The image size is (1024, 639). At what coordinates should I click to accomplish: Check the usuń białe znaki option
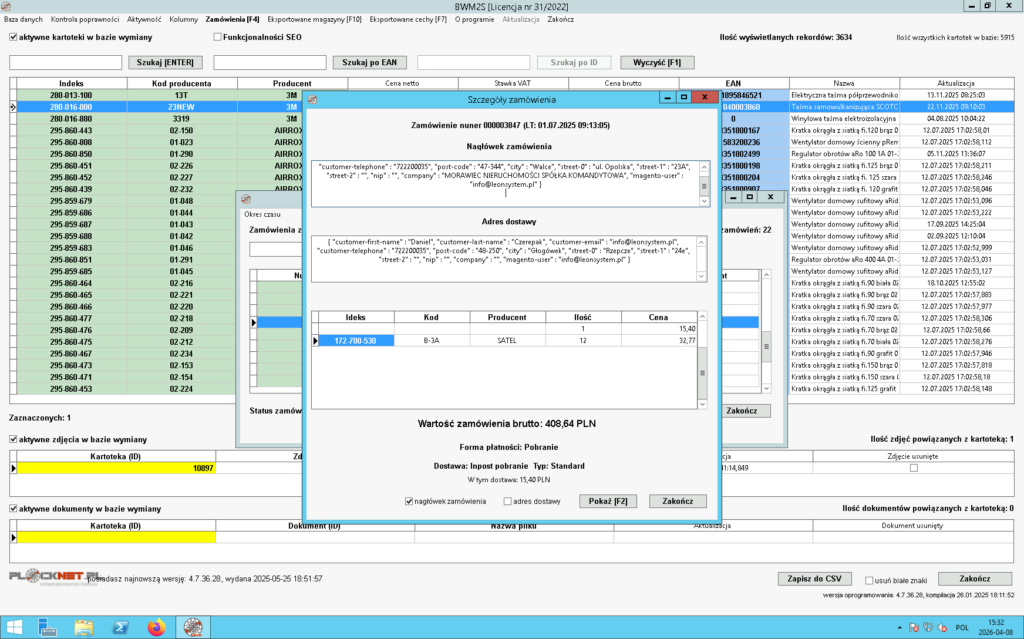pyautogui.click(x=867, y=579)
